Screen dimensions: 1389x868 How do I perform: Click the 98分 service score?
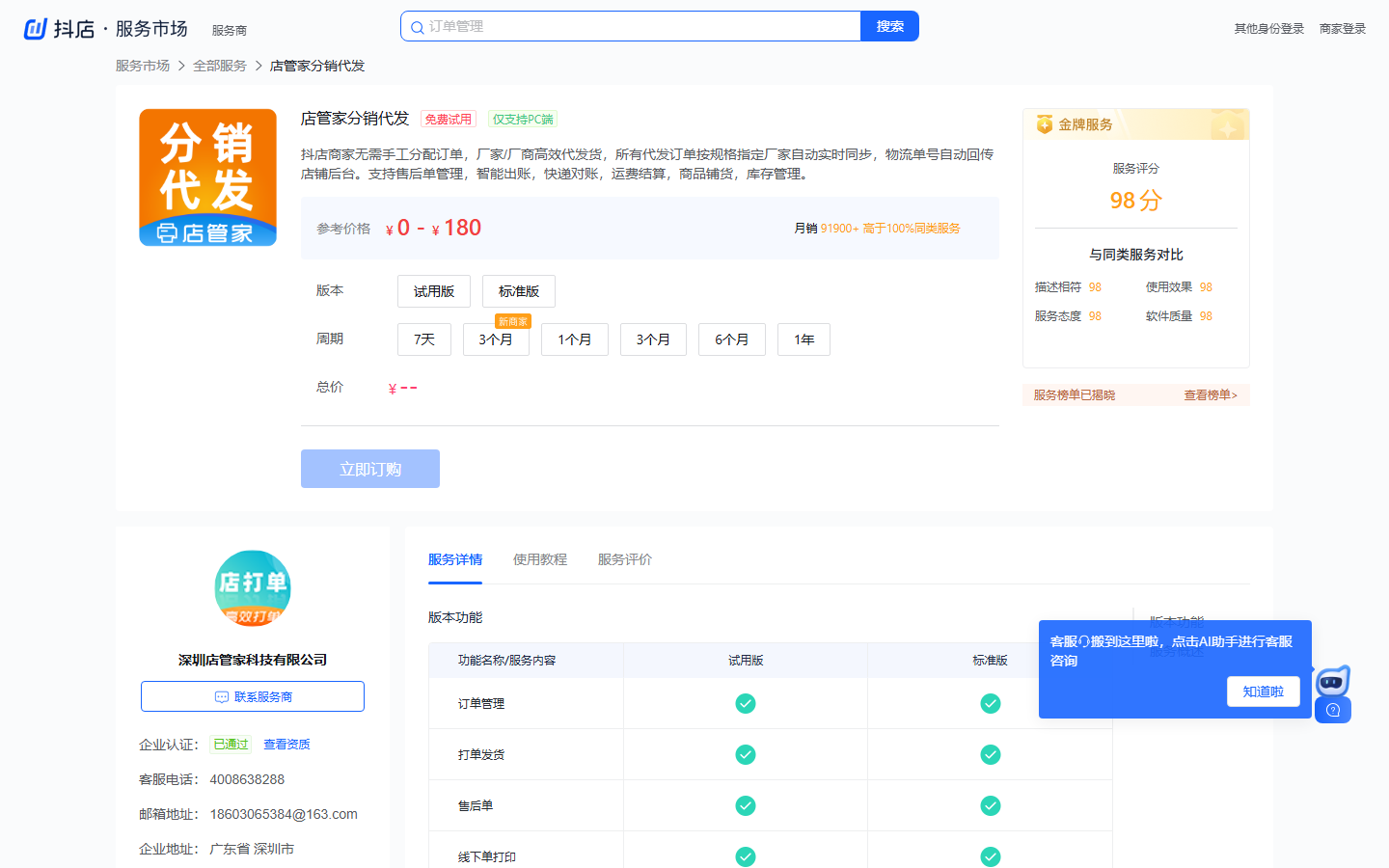click(1136, 201)
